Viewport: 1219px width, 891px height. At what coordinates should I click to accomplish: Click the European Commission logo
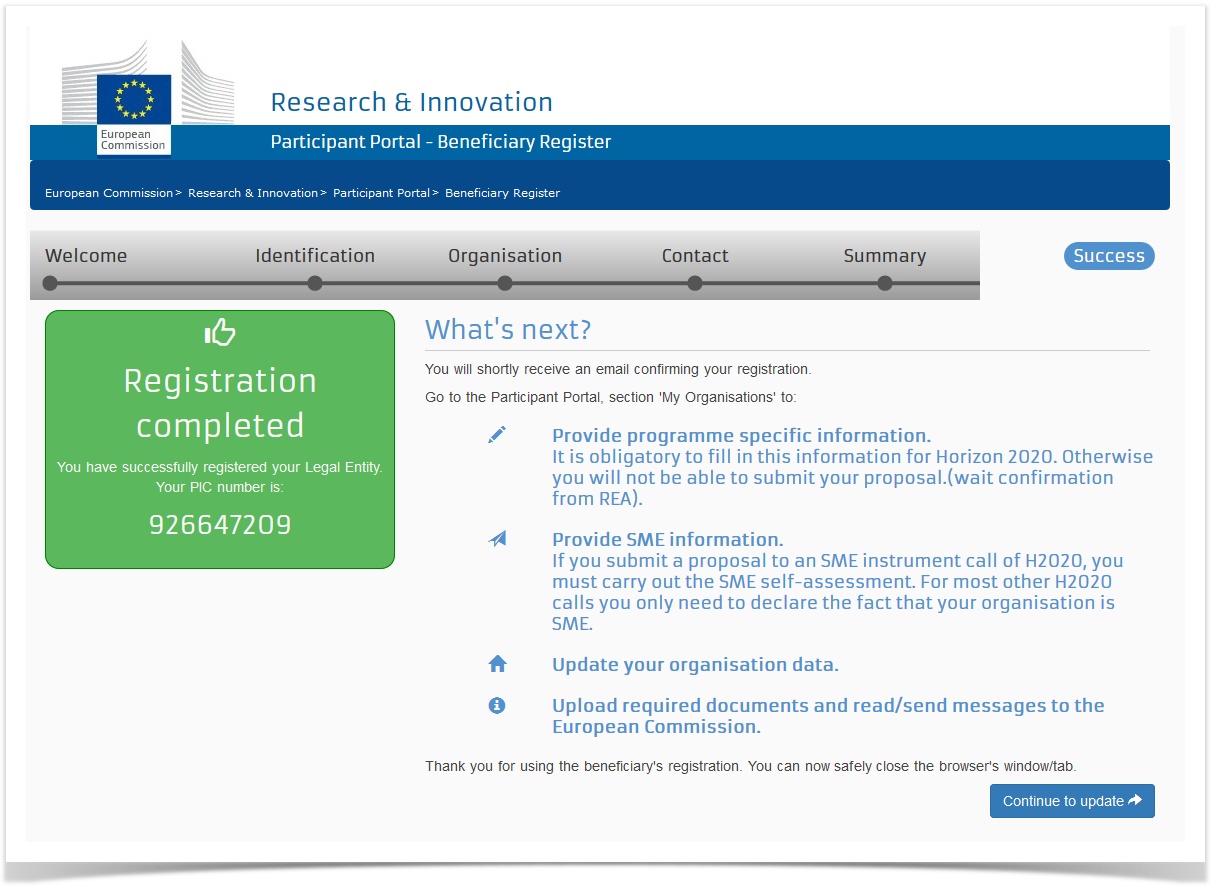(134, 111)
